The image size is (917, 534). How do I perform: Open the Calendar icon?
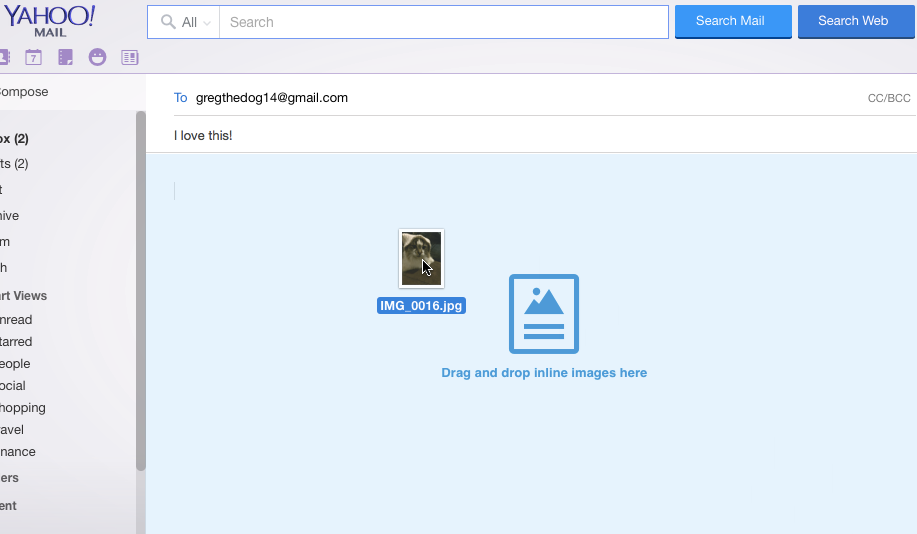33,57
